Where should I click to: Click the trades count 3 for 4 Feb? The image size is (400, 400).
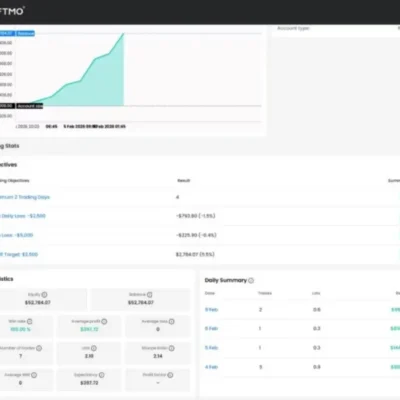pos(260,367)
